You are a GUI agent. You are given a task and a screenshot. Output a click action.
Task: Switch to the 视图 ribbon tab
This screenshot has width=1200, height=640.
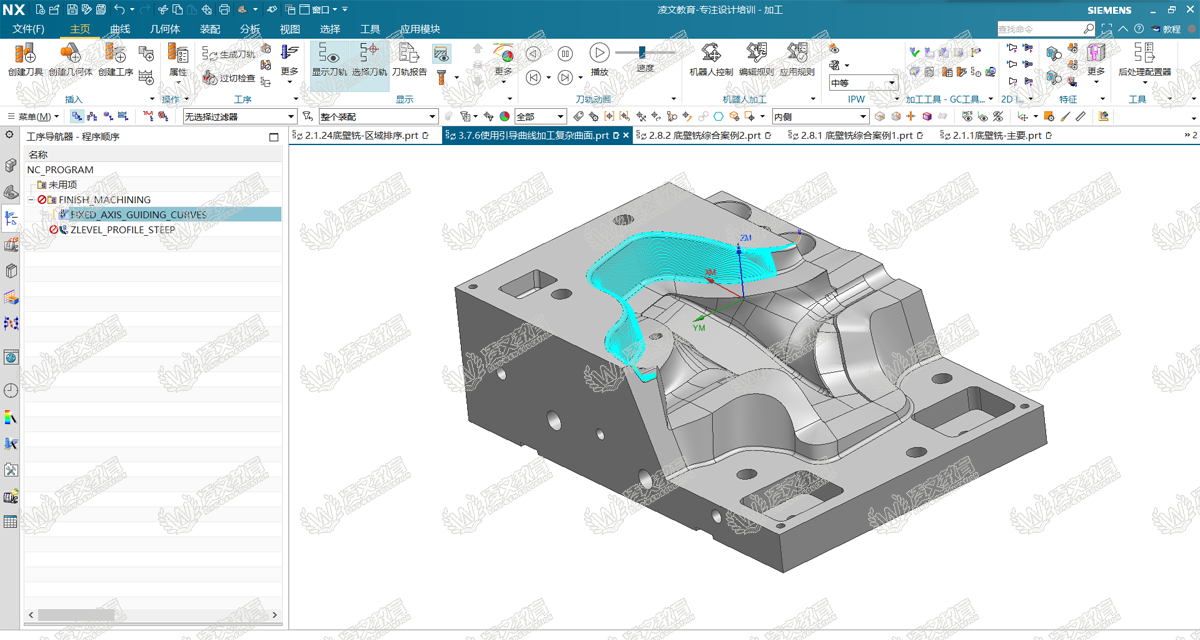[x=290, y=29]
